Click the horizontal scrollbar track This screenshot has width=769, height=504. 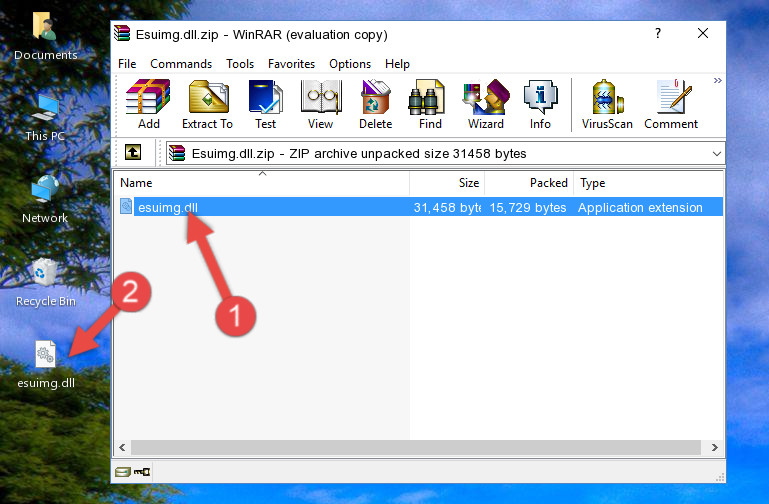tap(415, 447)
